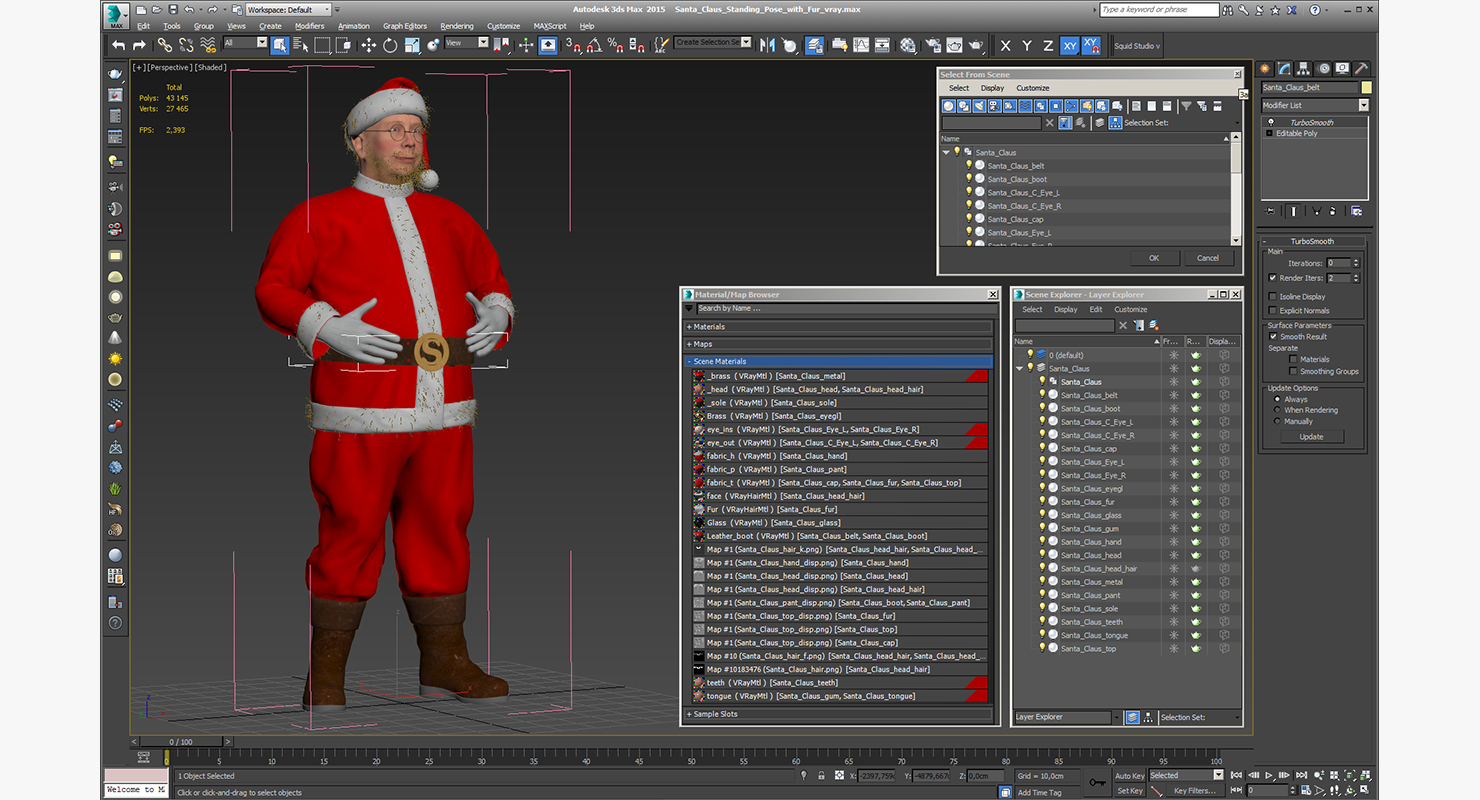Click the _brass material preview thumbnail
This screenshot has width=1480, height=800.
[x=699, y=376]
